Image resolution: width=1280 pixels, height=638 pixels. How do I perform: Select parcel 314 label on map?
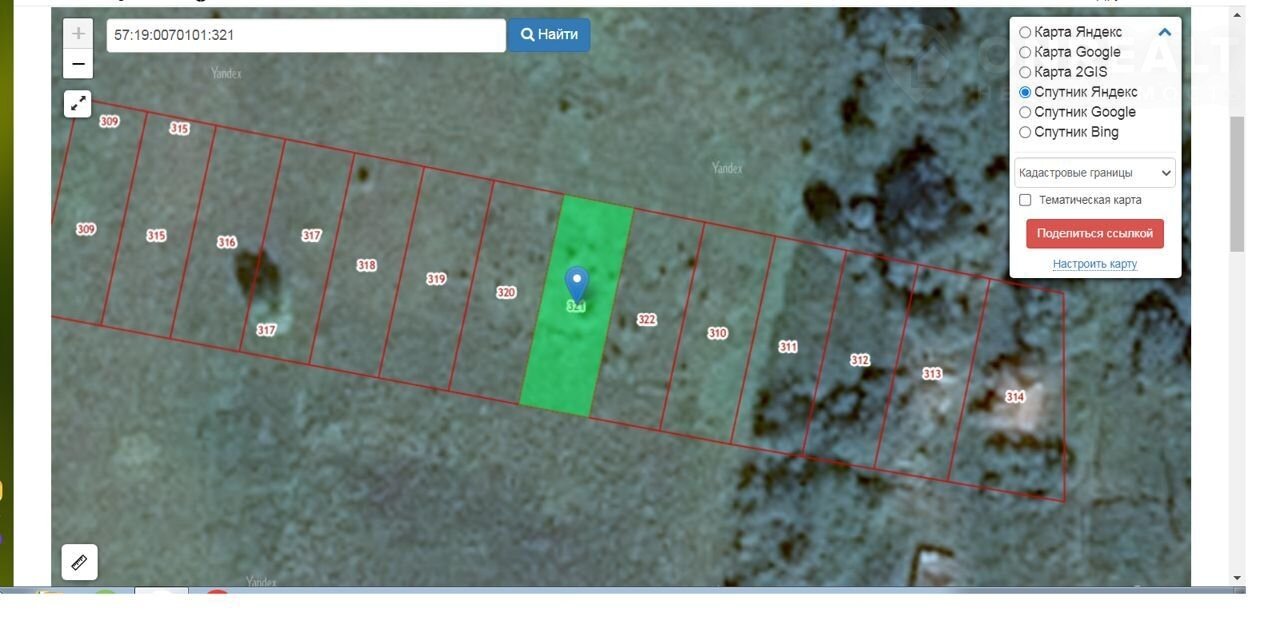coord(1015,397)
